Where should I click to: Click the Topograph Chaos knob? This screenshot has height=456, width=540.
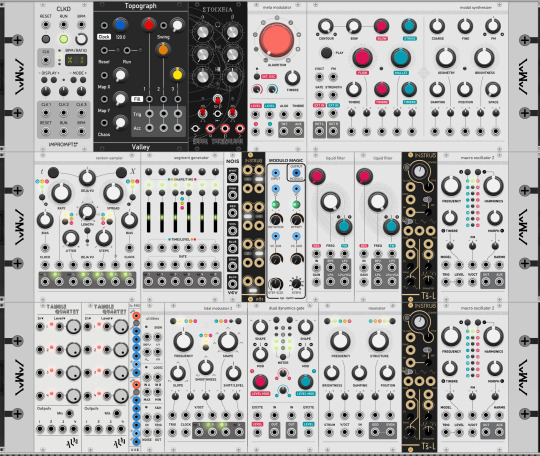click(120, 122)
